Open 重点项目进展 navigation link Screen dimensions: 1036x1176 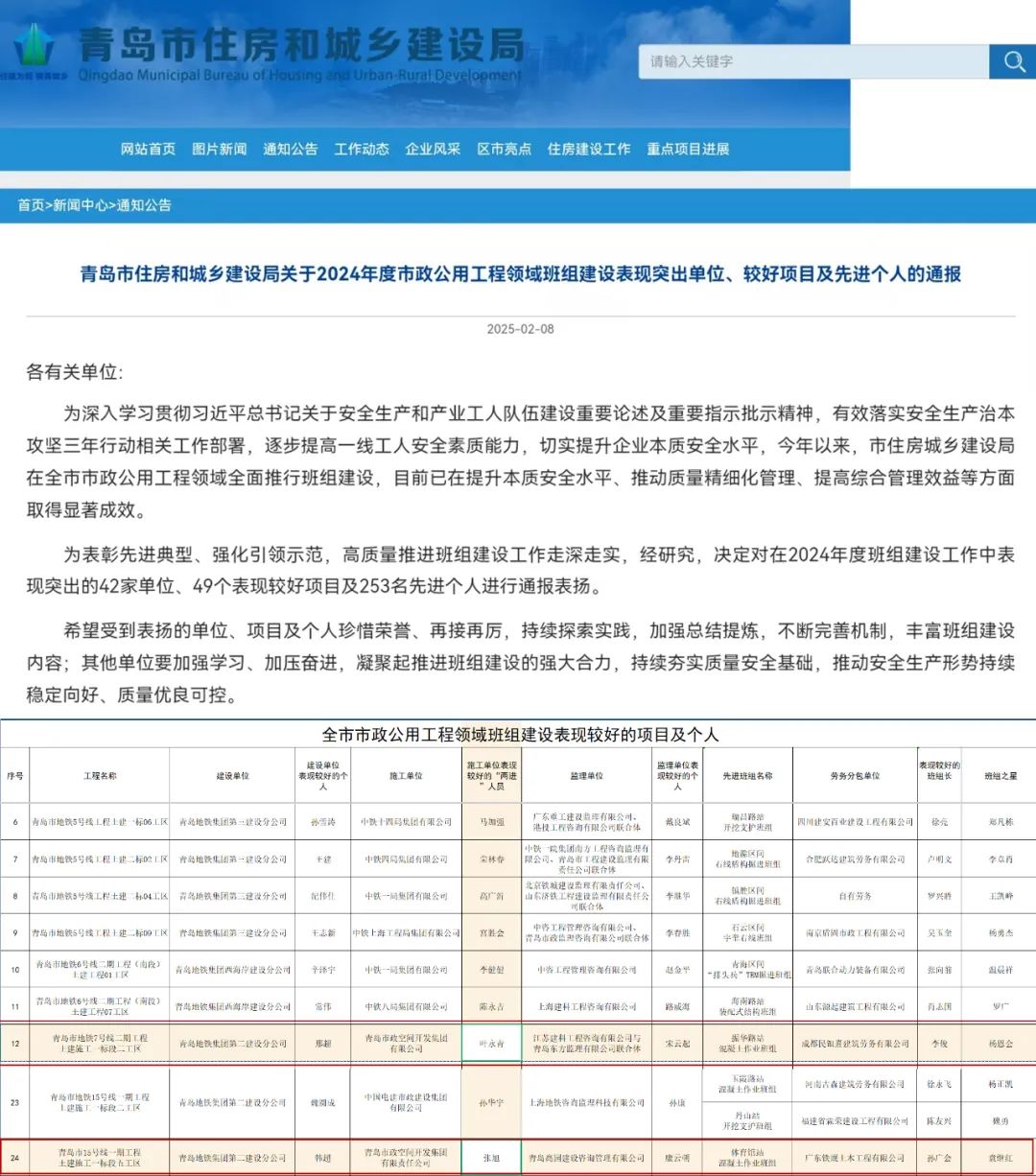click(x=688, y=149)
